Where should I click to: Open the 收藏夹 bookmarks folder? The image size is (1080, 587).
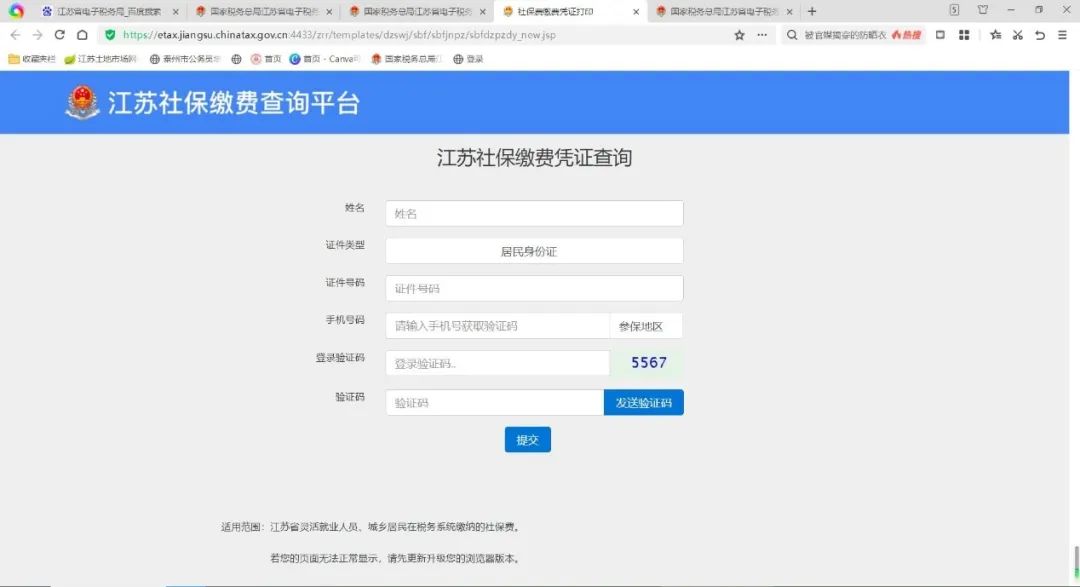pos(32,59)
